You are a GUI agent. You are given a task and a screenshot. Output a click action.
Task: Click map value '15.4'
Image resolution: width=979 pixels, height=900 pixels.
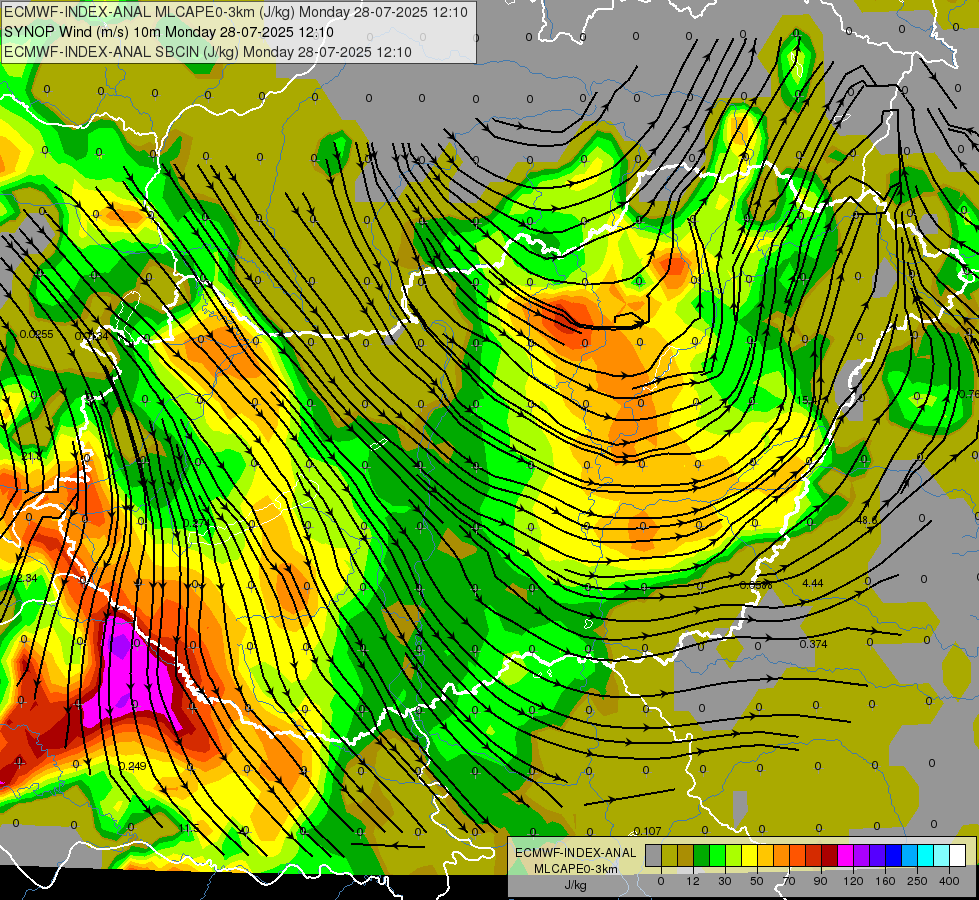tap(807, 400)
